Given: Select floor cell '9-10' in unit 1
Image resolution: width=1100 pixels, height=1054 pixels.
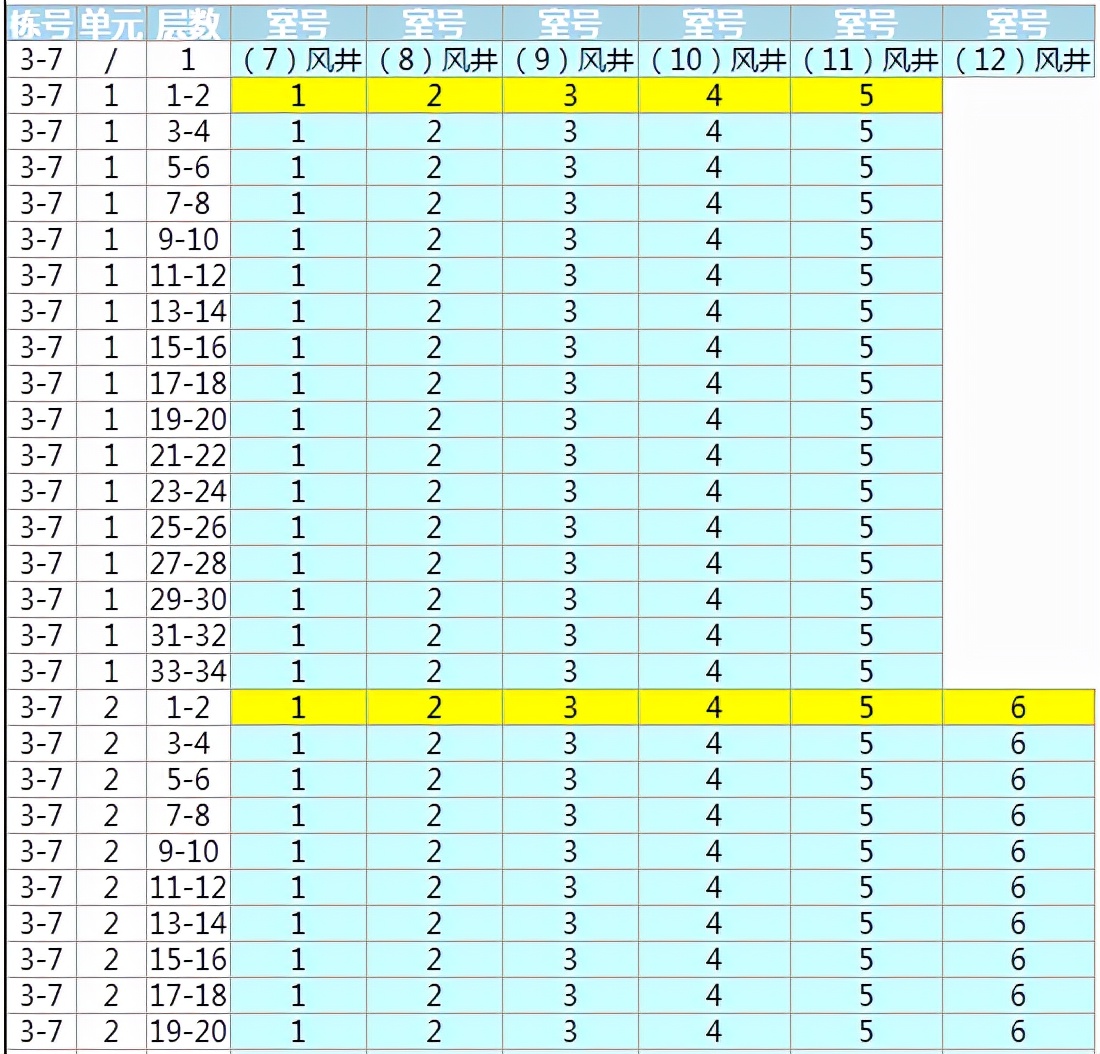Looking at the screenshot, I should pos(188,239).
